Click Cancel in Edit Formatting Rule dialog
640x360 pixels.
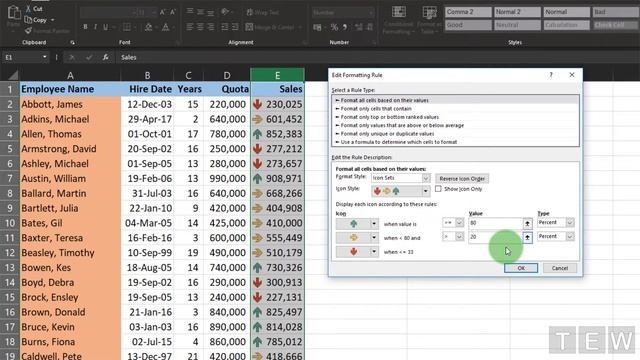point(560,268)
